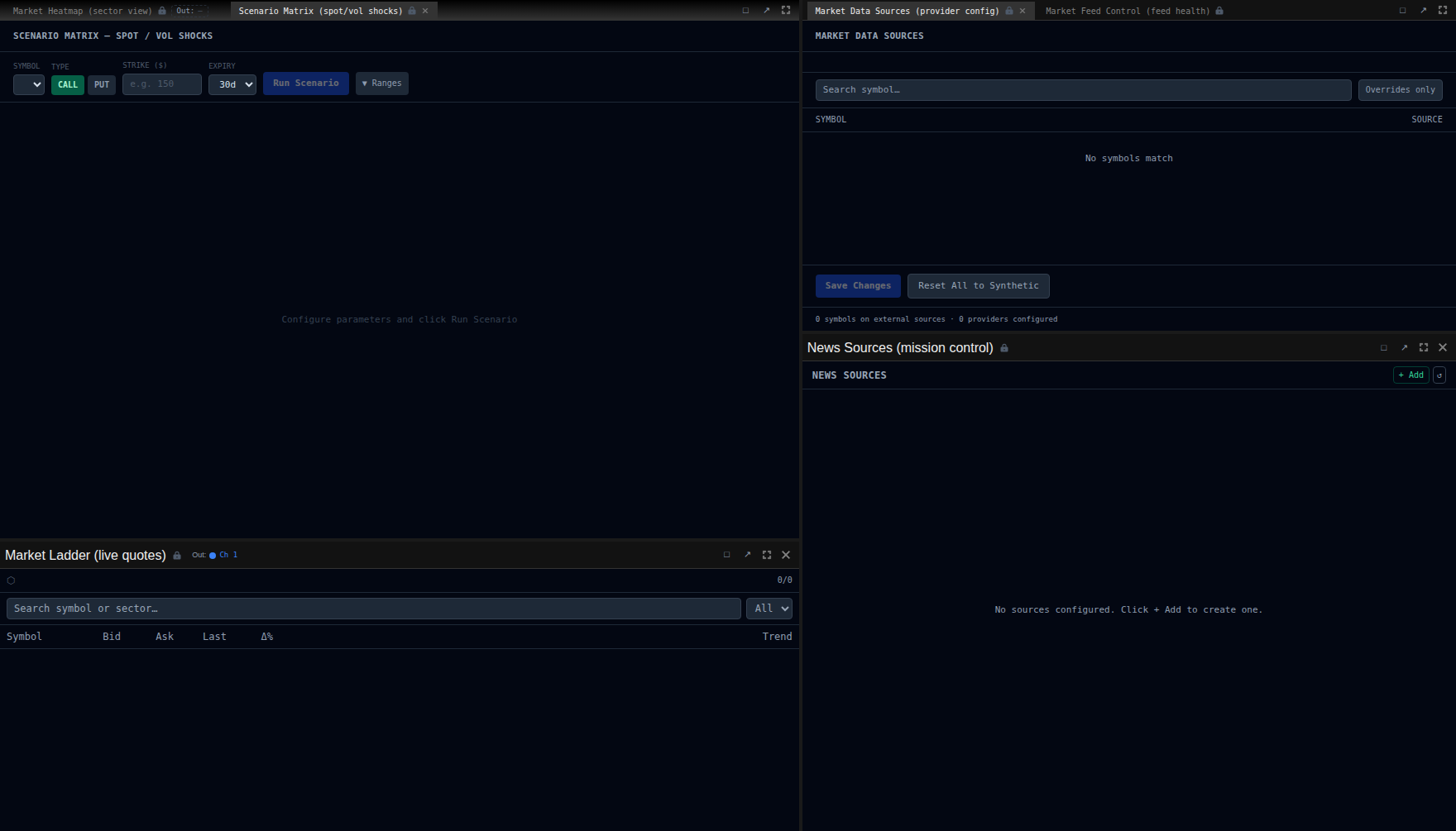This screenshot has width=1456, height=831.
Task: Minimize the Market Ladder panel
Action: [727, 555]
